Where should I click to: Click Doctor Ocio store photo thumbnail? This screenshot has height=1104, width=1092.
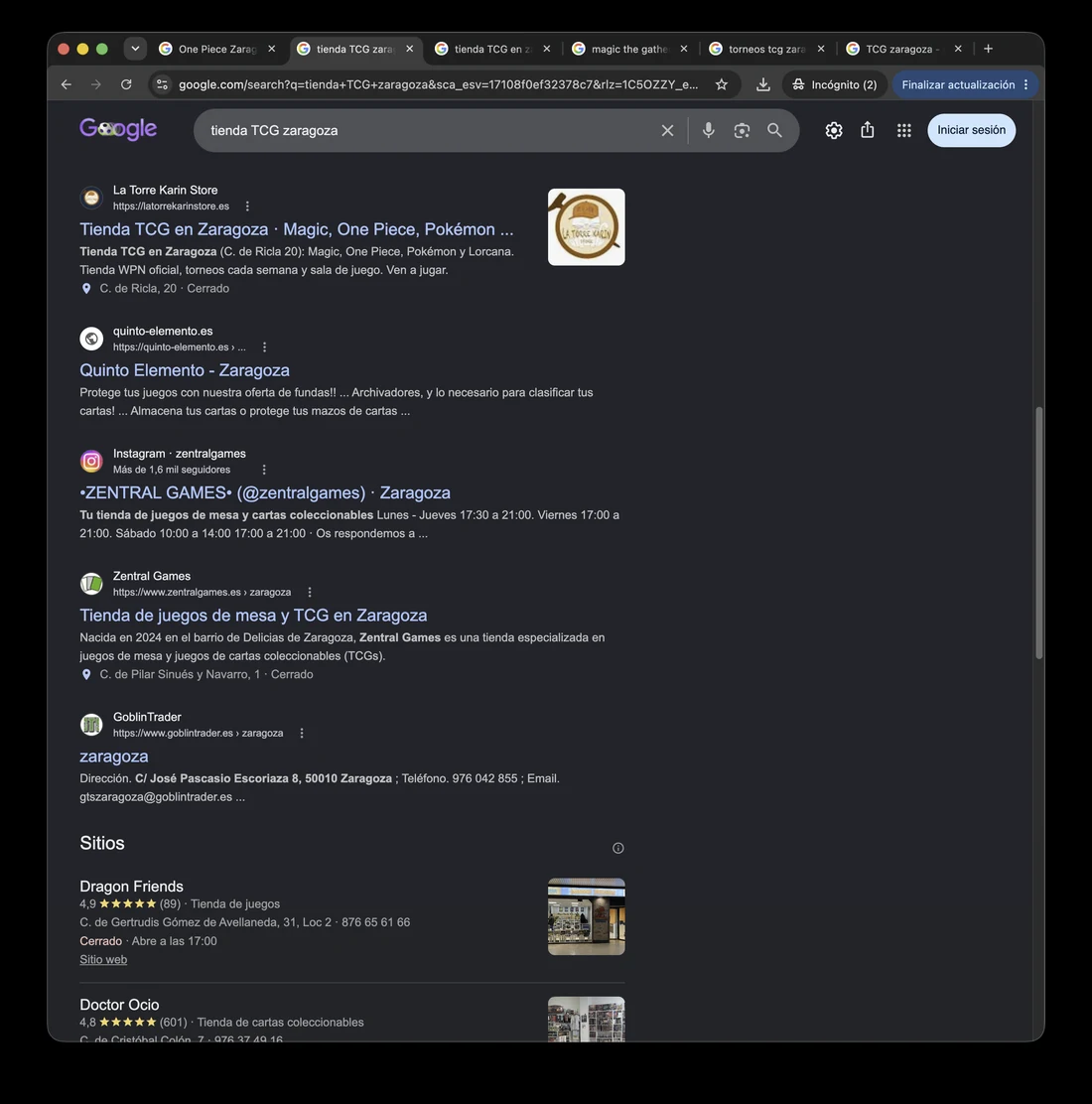point(587,1018)
